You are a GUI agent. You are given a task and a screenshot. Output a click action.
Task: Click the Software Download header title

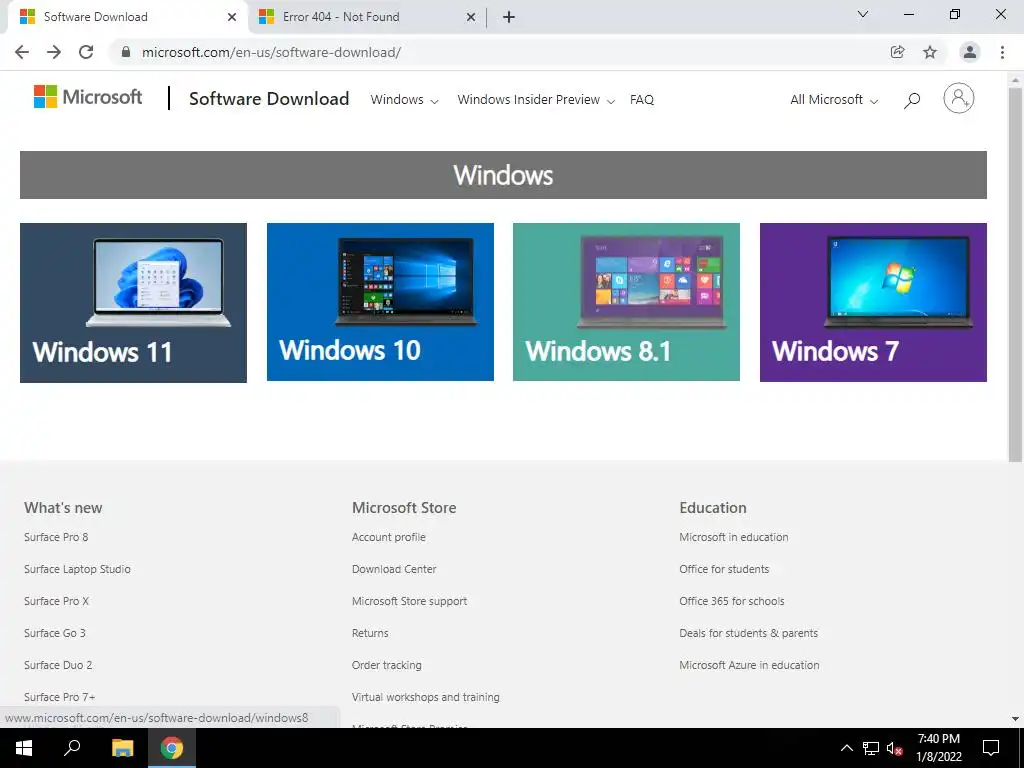269,99
